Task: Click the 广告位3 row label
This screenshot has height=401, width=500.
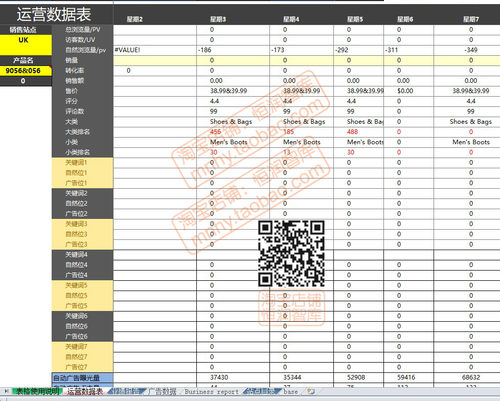Action: pyautogui.click(x=83, y=244)
